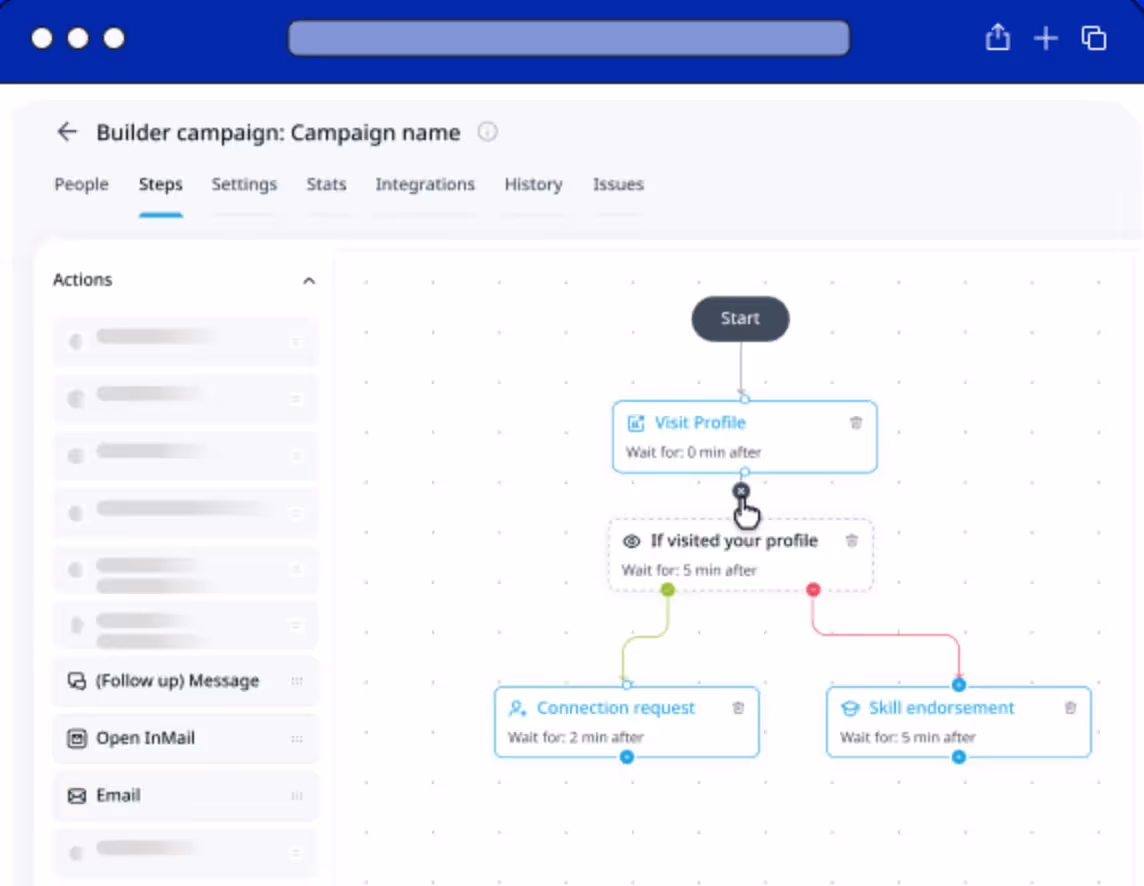The width and height of the screenshot is (1144, 886).
Task: Delete the Connection request step
Action: point(738,707)
